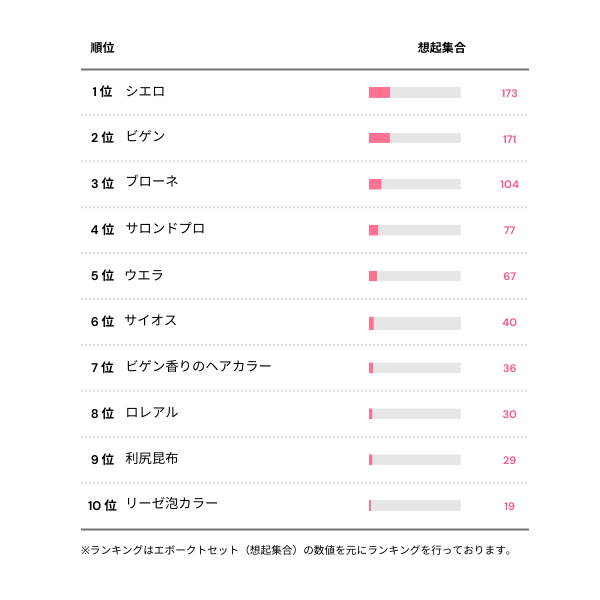Image resolution: width=600 pixels, height=600 pixels.
Task: Click the 順位 column header
Action: [102, 48]
